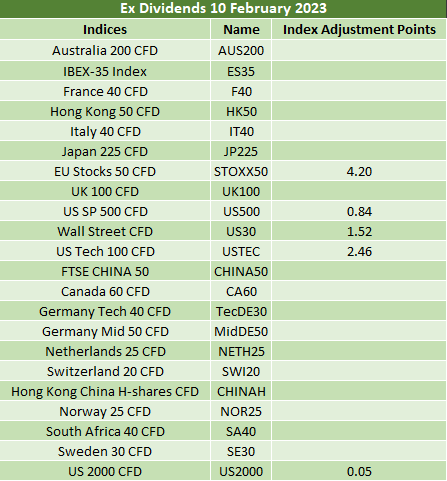Select the Indices column header

coord(105,30)
